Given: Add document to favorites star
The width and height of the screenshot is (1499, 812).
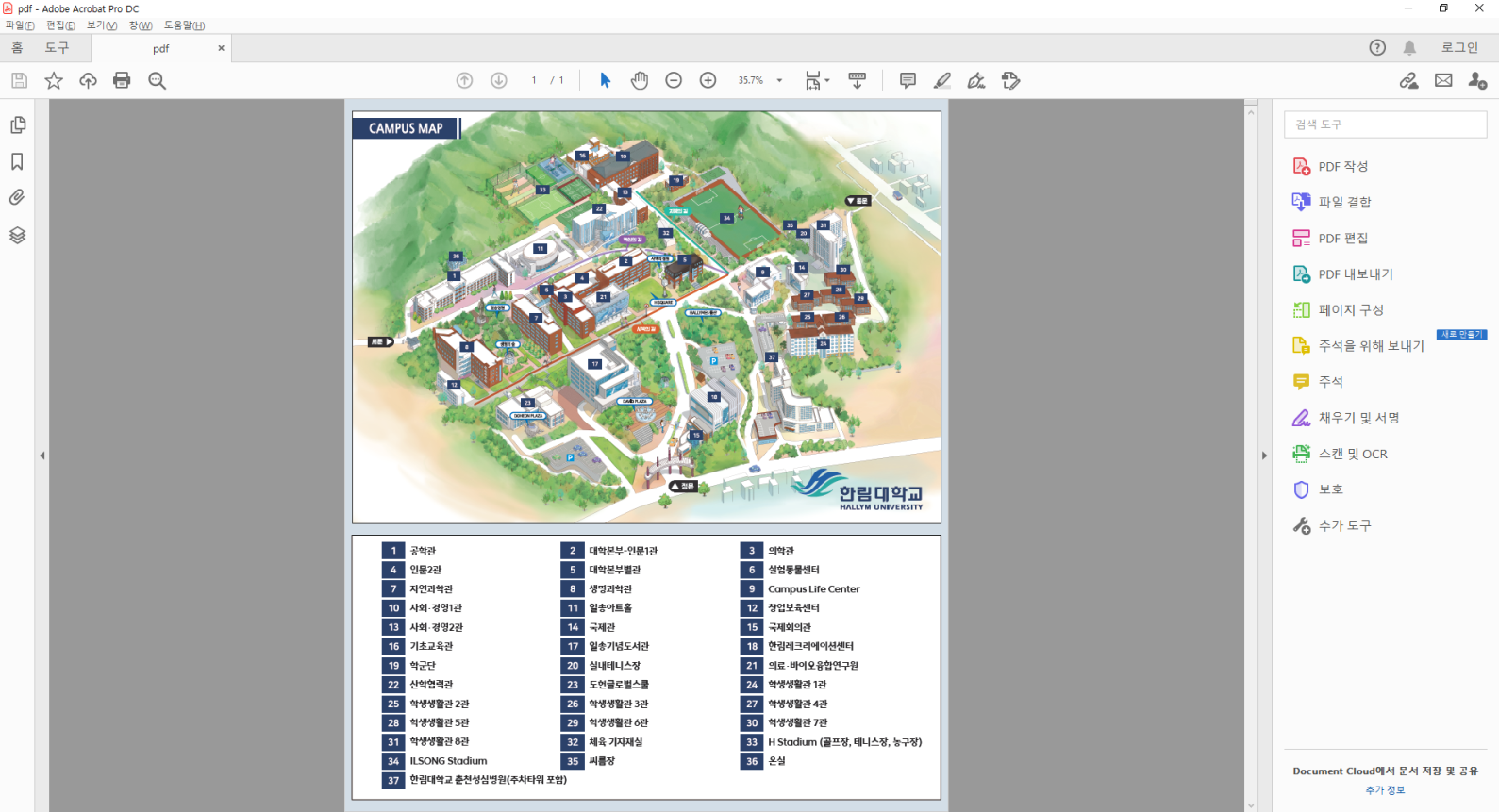Looking at the screenshot, I should click(54, 81).
